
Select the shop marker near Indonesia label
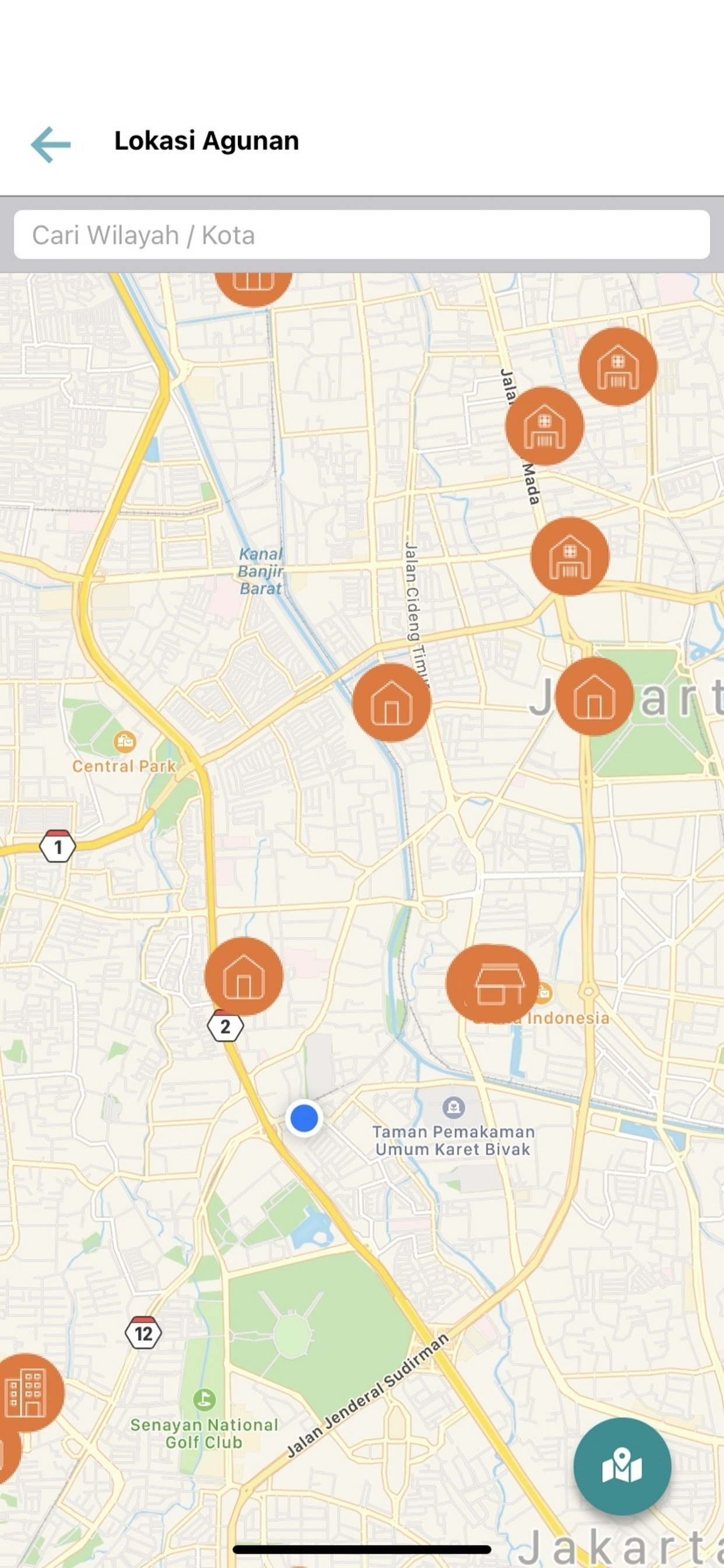click(492, 984)
